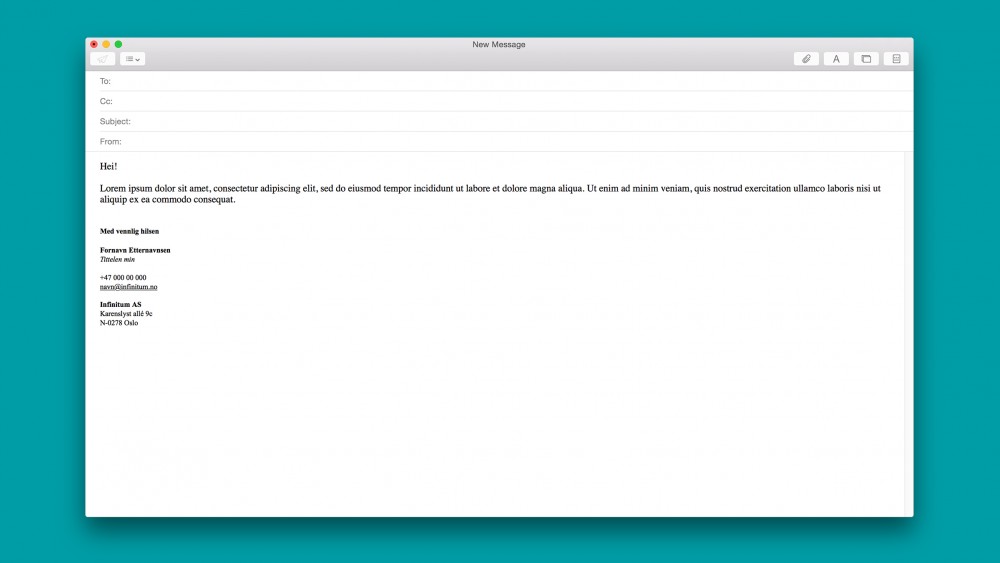Image resolution: width=1000 pixels, height=563 pixels.
Task: Open the photo browser icon
Action: coord(866,59)
